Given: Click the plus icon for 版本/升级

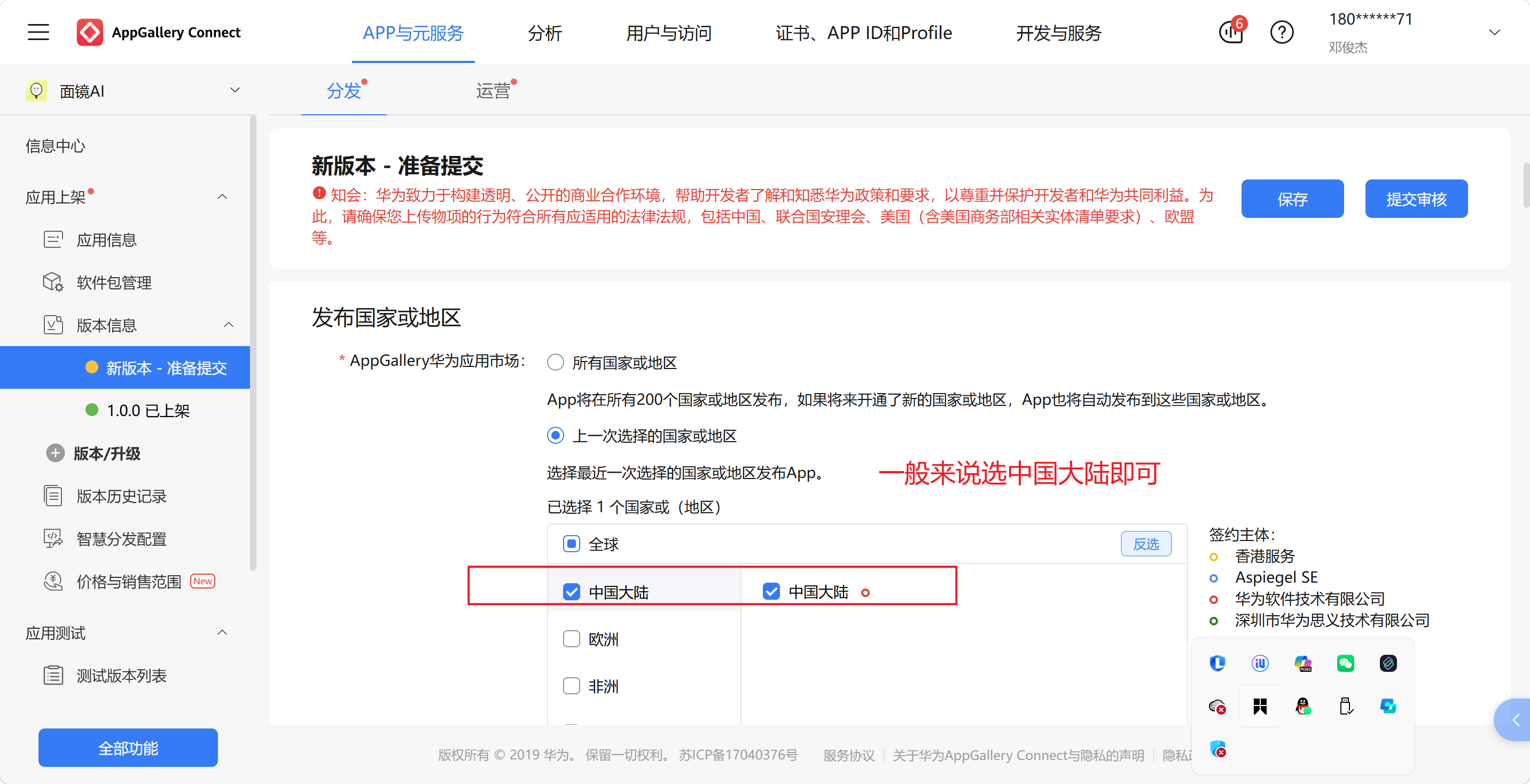Looking at the screenshot, I should [x=55, y=453].
